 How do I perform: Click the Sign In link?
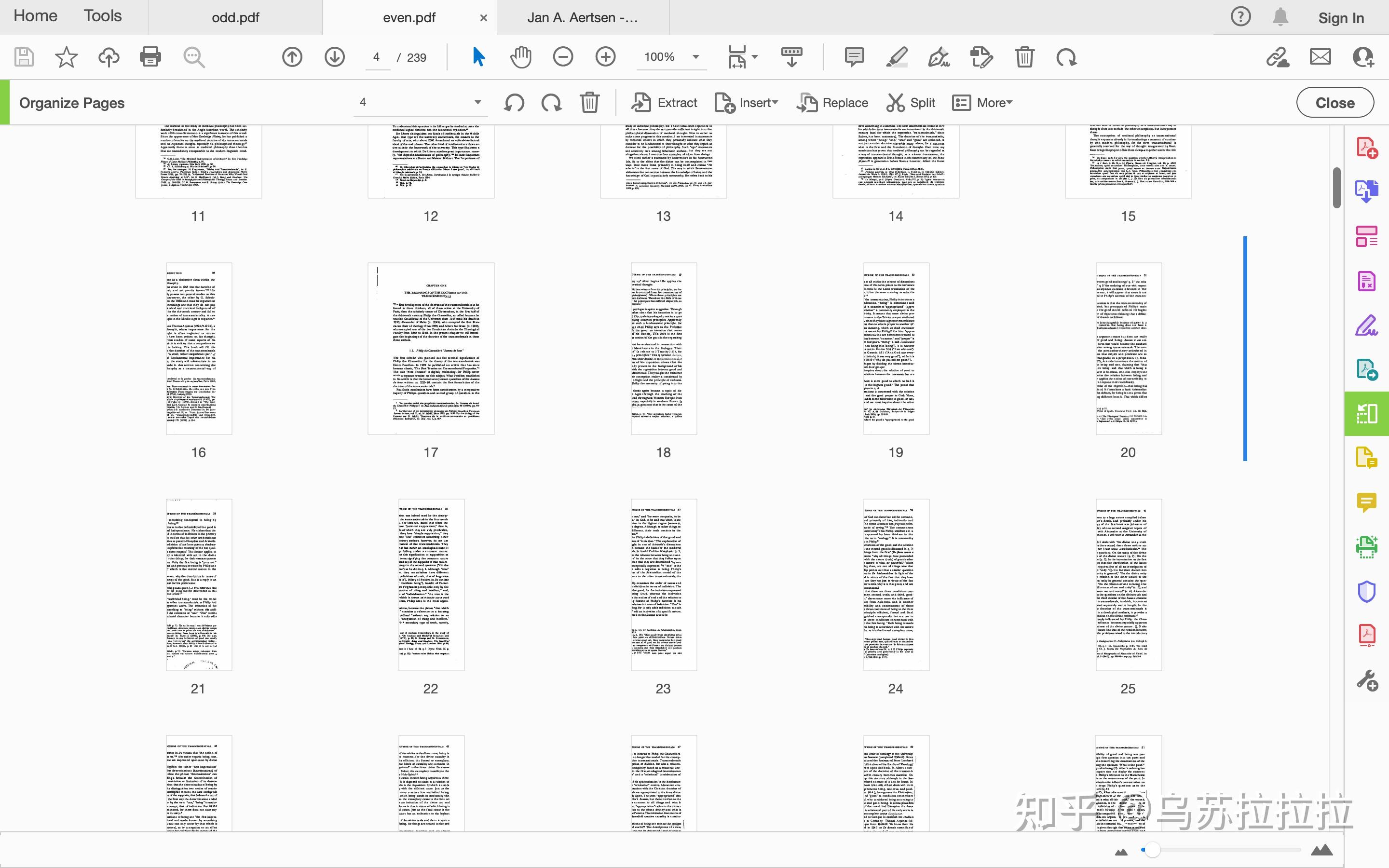[1341, 18]
